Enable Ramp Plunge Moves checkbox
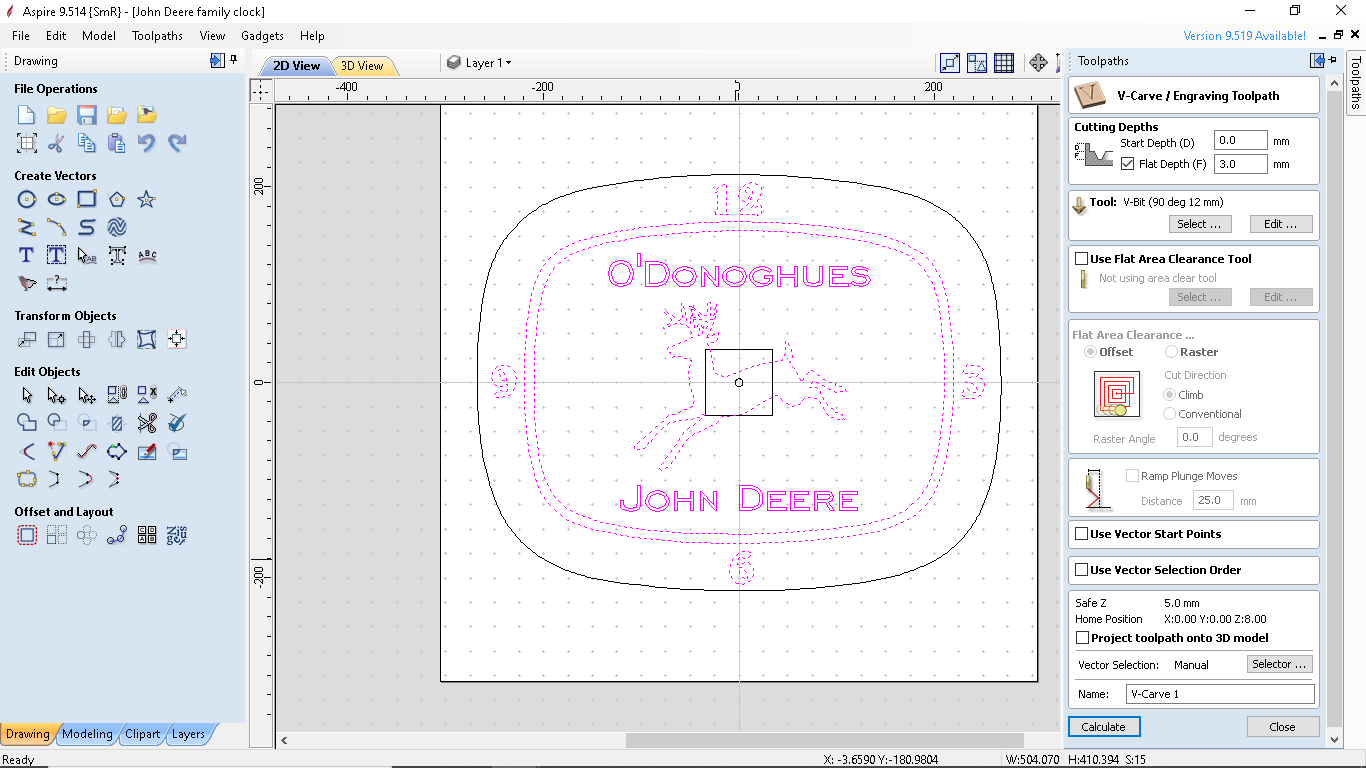This screenshot has height=768, width=1366. pos(1132,476)
